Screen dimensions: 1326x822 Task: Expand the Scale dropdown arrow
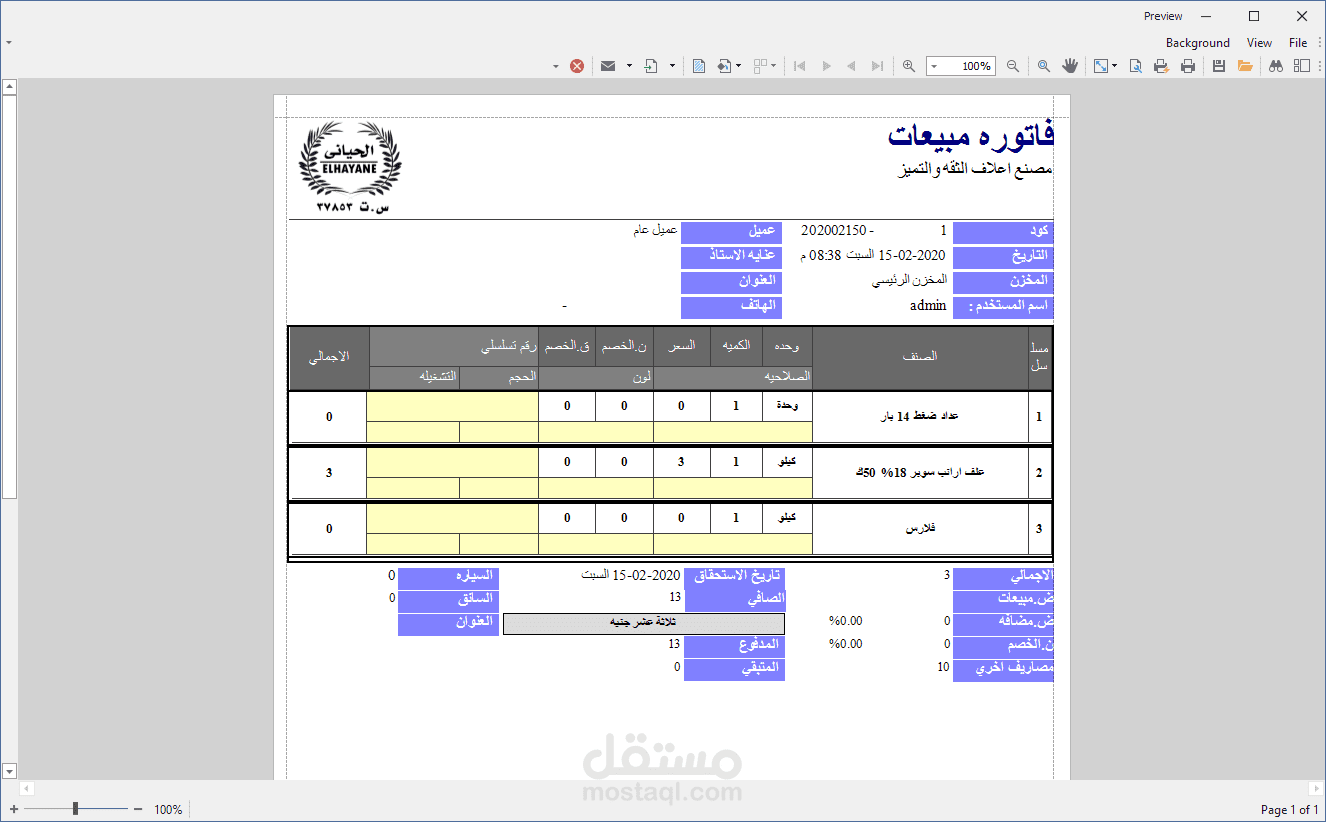[1116, 66]
